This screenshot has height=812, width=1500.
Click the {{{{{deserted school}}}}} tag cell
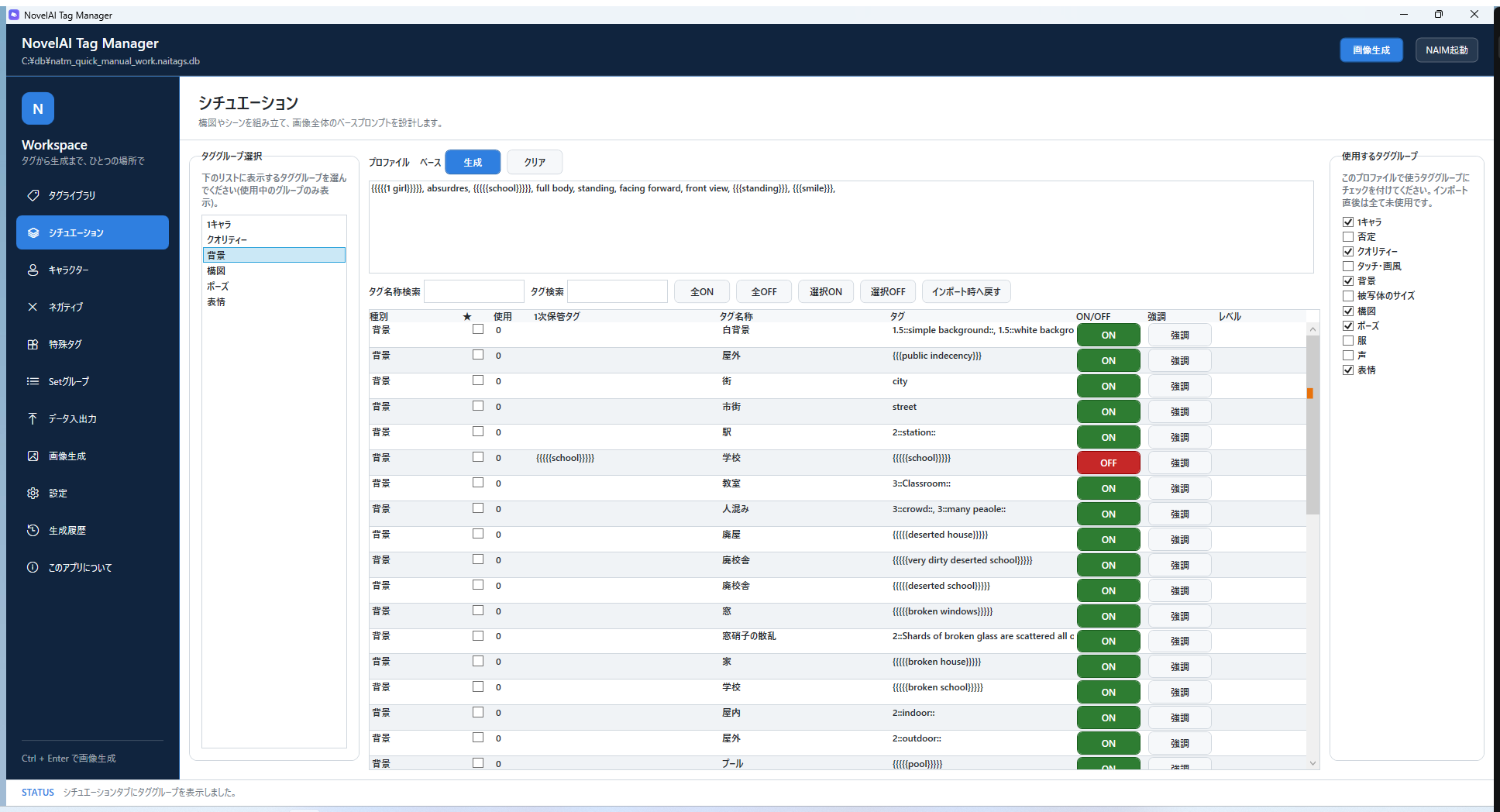coord(941,586)
